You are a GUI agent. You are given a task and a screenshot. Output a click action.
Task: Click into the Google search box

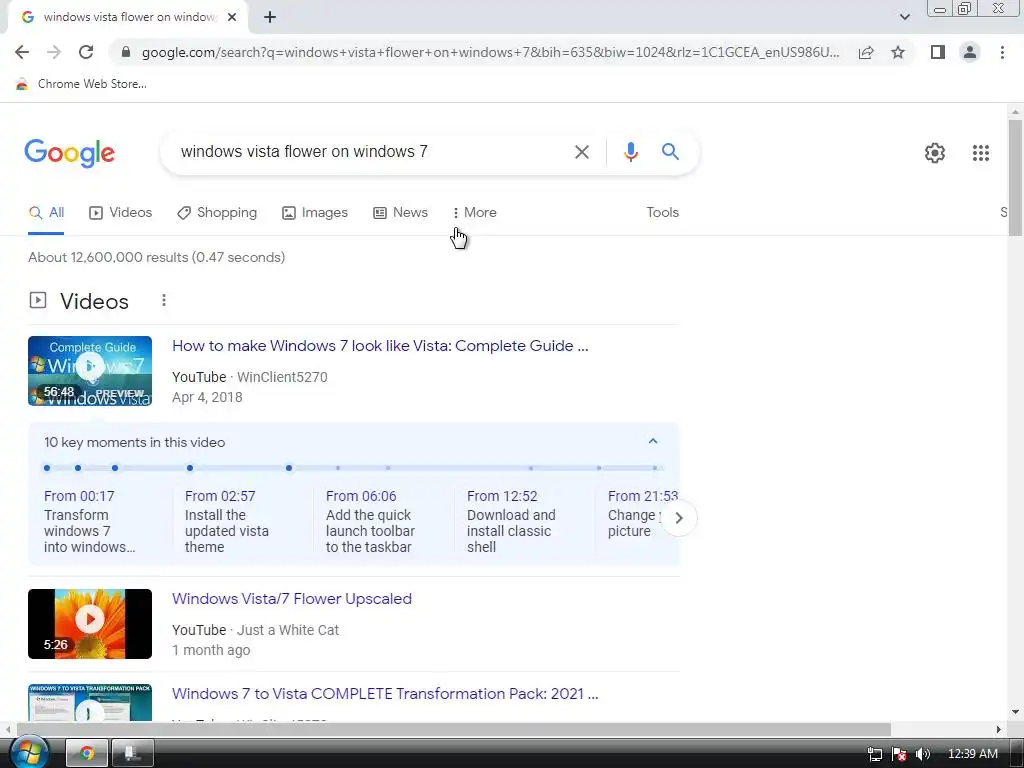tap(369, 152)
